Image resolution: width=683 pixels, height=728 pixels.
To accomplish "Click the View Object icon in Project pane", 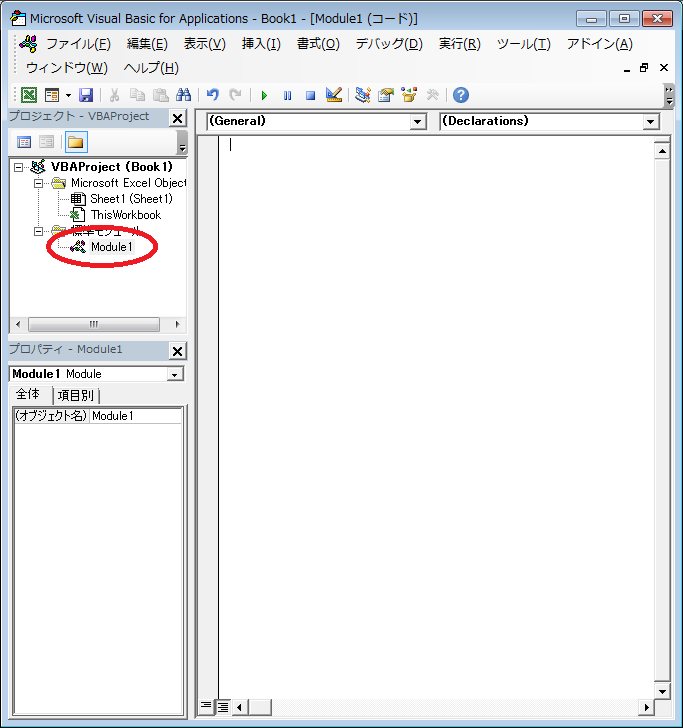I will pos(46,142).
